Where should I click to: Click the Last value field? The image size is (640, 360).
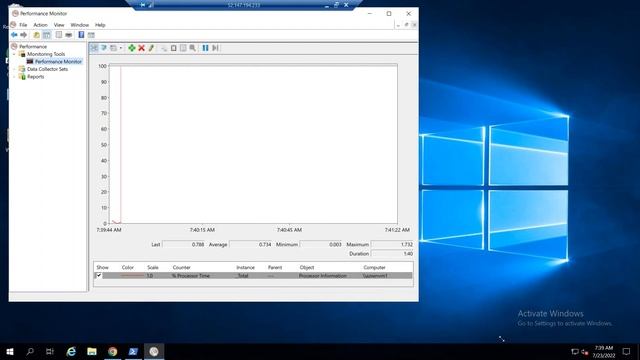184,244
